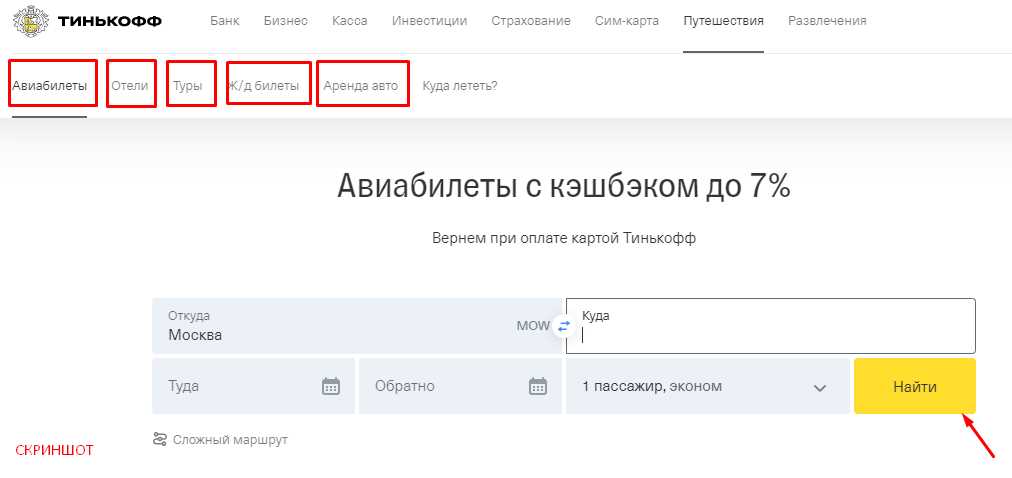This screenshot has height=478, width=1012.
Task: Click the Сложный маршрут route icon
Action: point(160,439)
